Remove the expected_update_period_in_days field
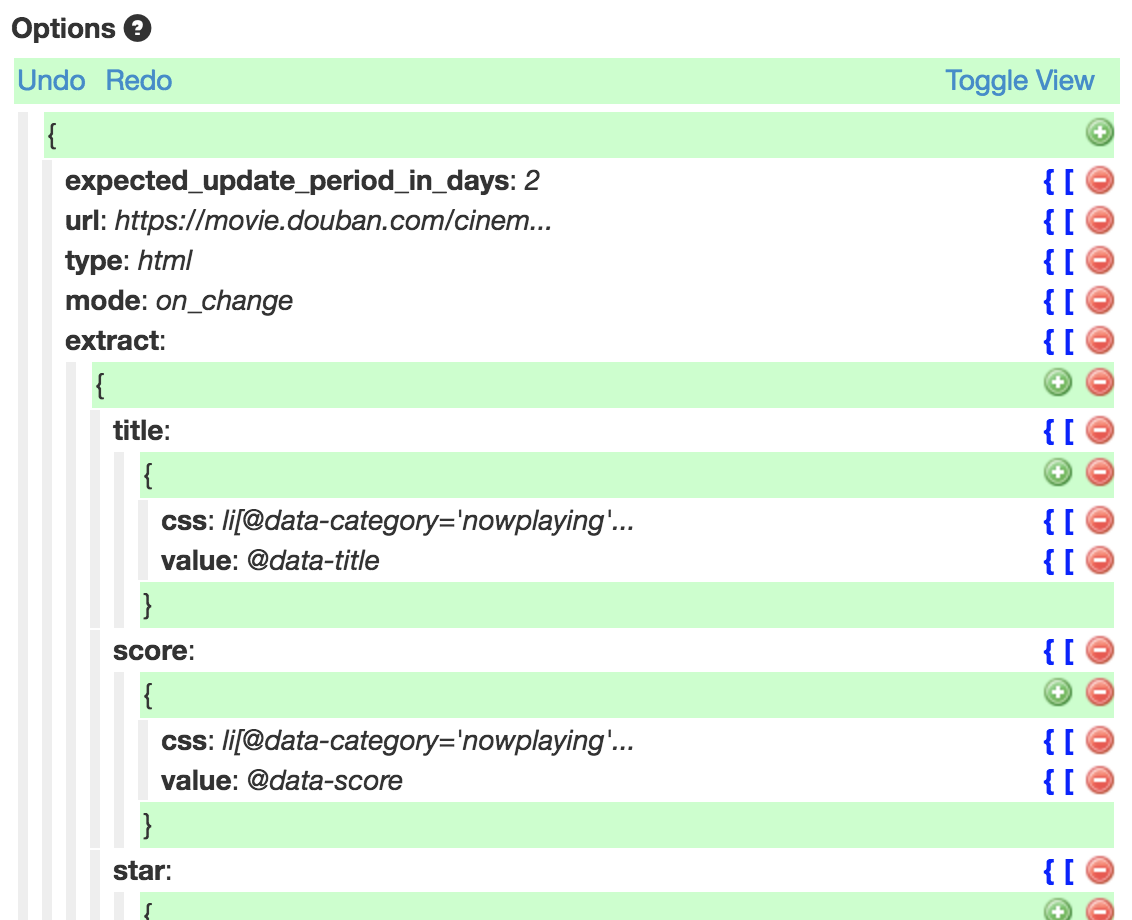 tap(1099, 181)
